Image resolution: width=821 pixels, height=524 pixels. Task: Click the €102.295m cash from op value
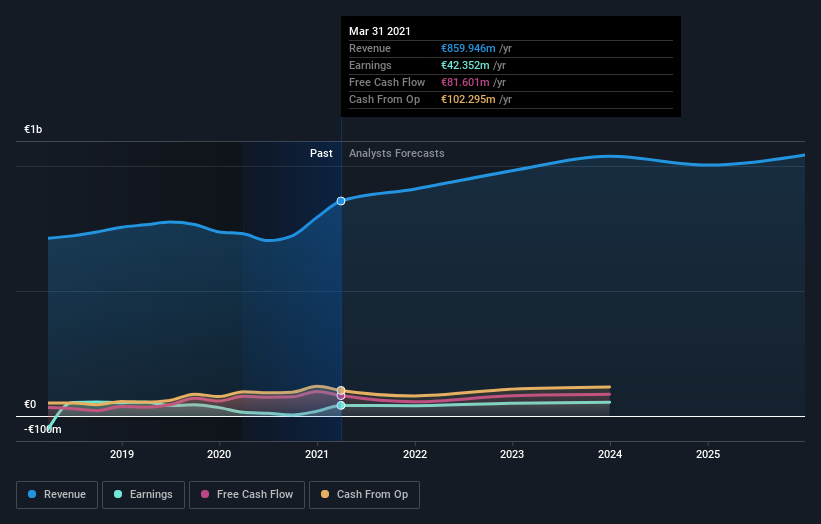pyautogui.click(x=468, y=99)
